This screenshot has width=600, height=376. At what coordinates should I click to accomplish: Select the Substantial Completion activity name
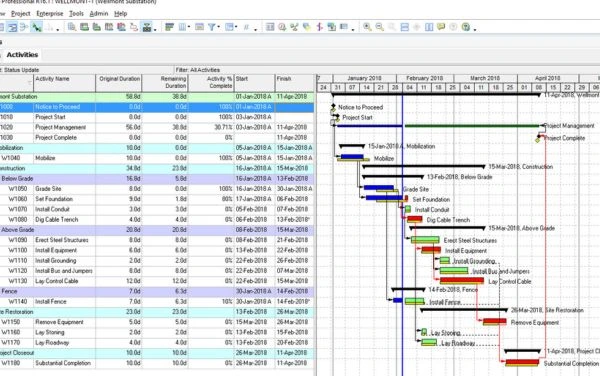click(x=63, y=363)
